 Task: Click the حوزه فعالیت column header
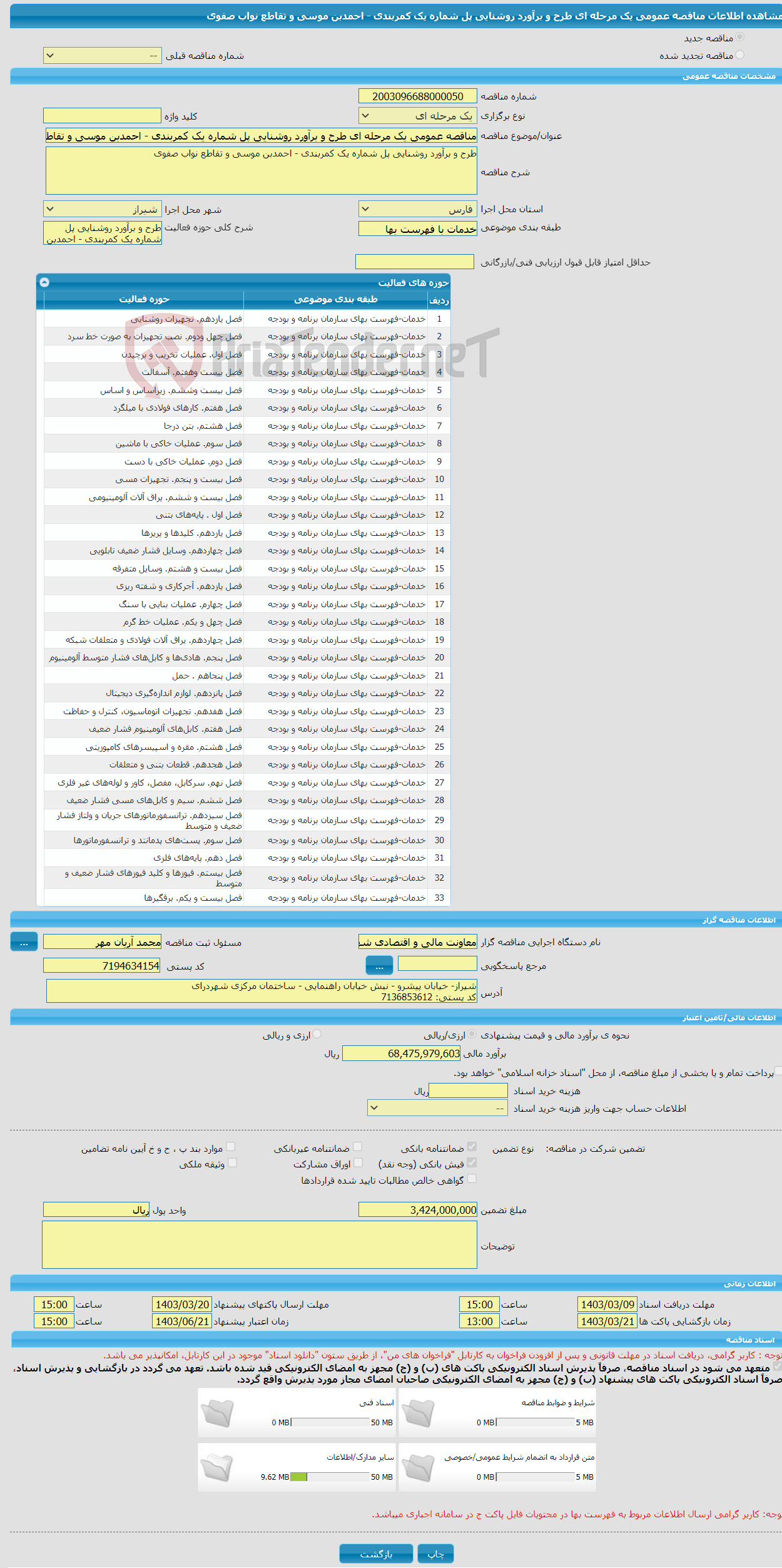[144, 300]
